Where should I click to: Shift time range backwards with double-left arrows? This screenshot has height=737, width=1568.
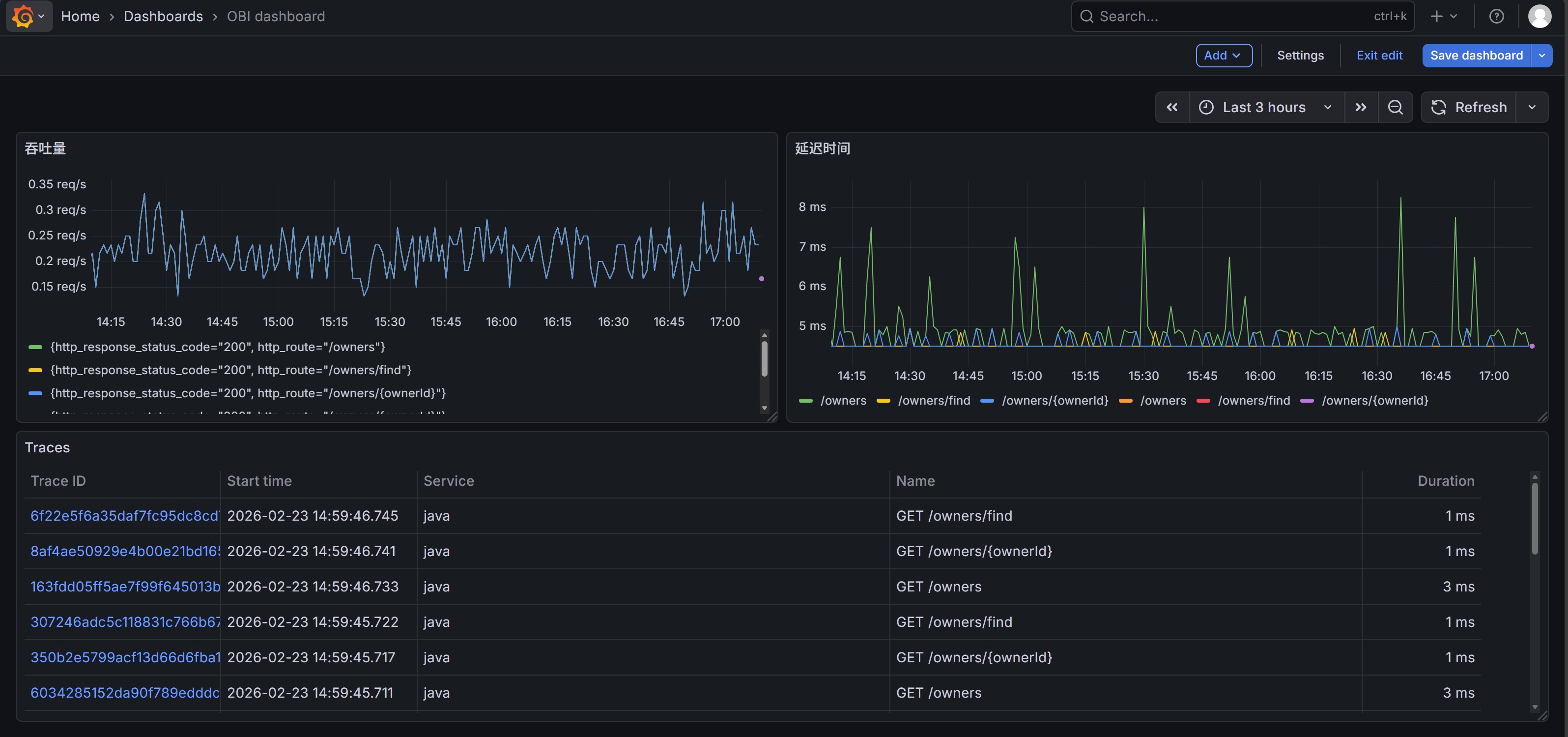click(1172, 107)
